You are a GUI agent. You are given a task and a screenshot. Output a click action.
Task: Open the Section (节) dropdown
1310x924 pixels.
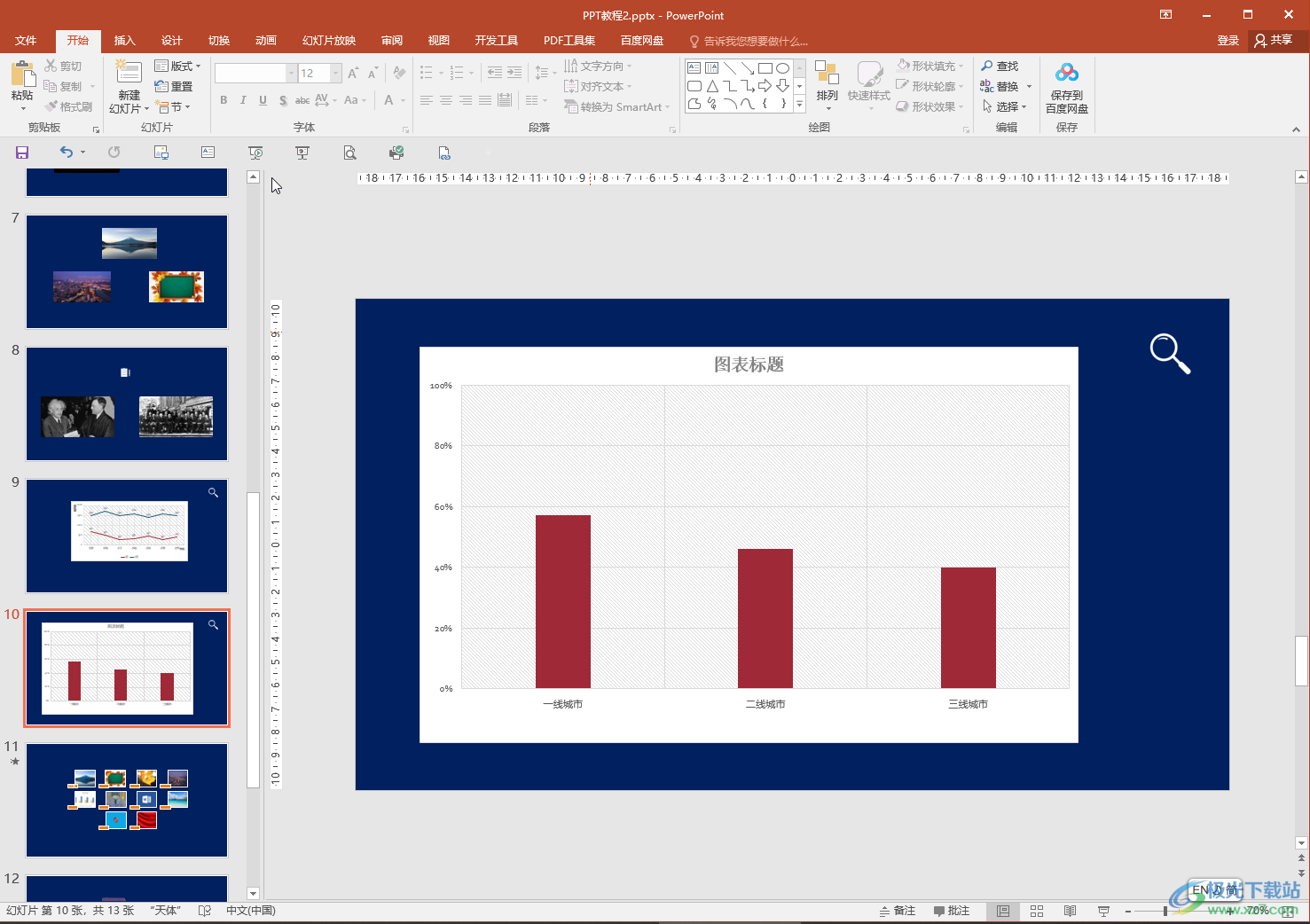(172, 106)
